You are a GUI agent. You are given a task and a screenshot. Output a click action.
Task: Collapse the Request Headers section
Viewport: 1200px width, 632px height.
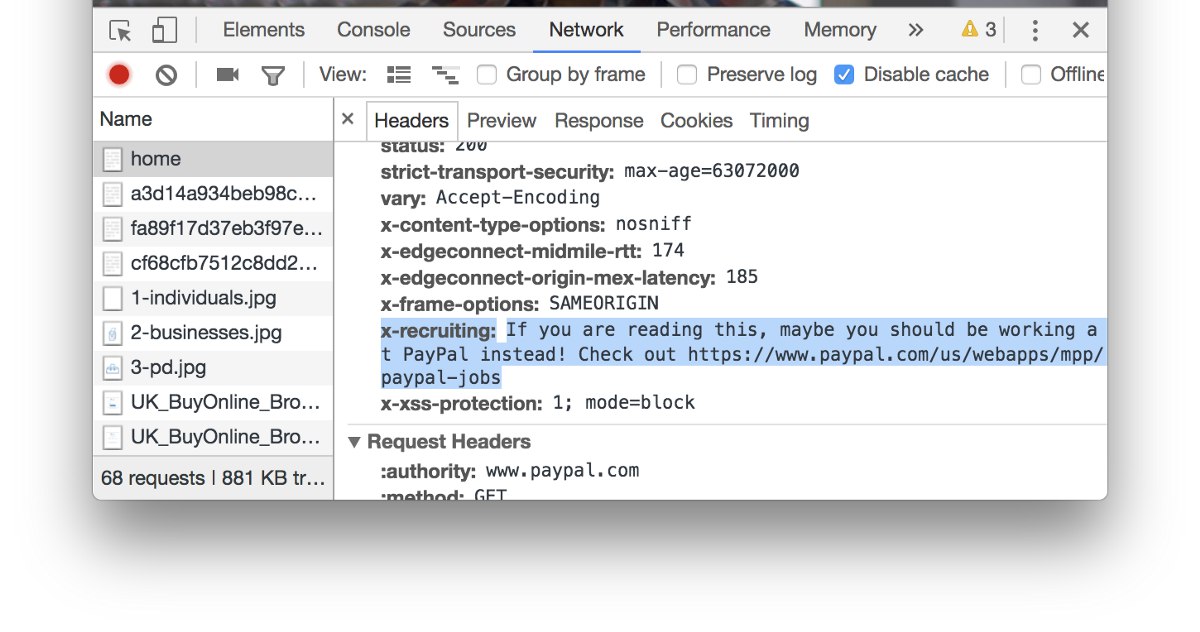[x=354, y=442]
